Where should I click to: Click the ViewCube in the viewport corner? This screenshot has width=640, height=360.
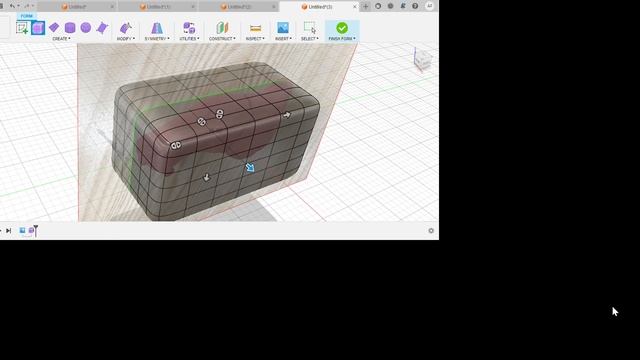[x=422, y=60]
